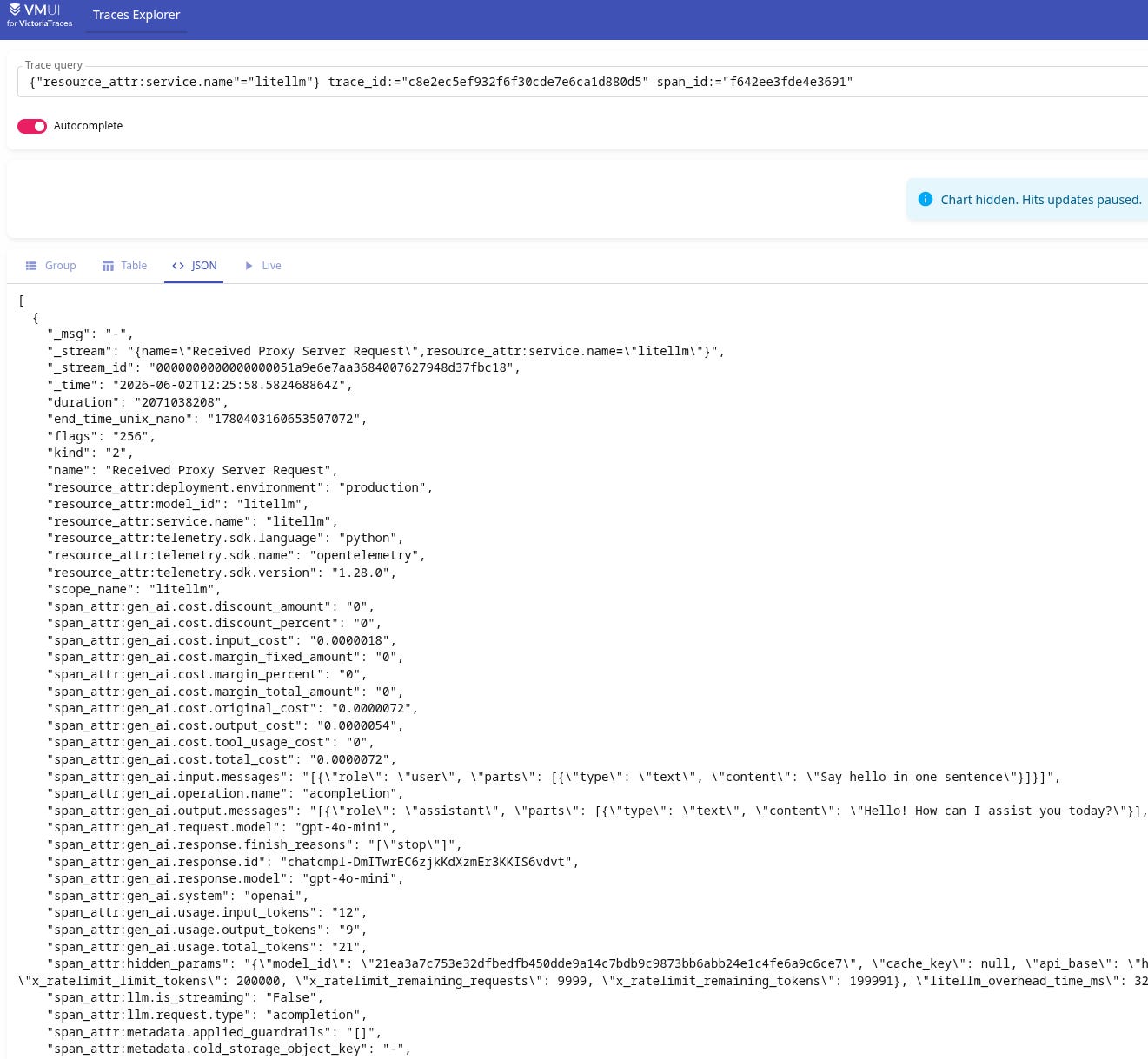Click the gen_ai.input.messages line
This screenshot has height=1059, width=1148.
[554, 777]
